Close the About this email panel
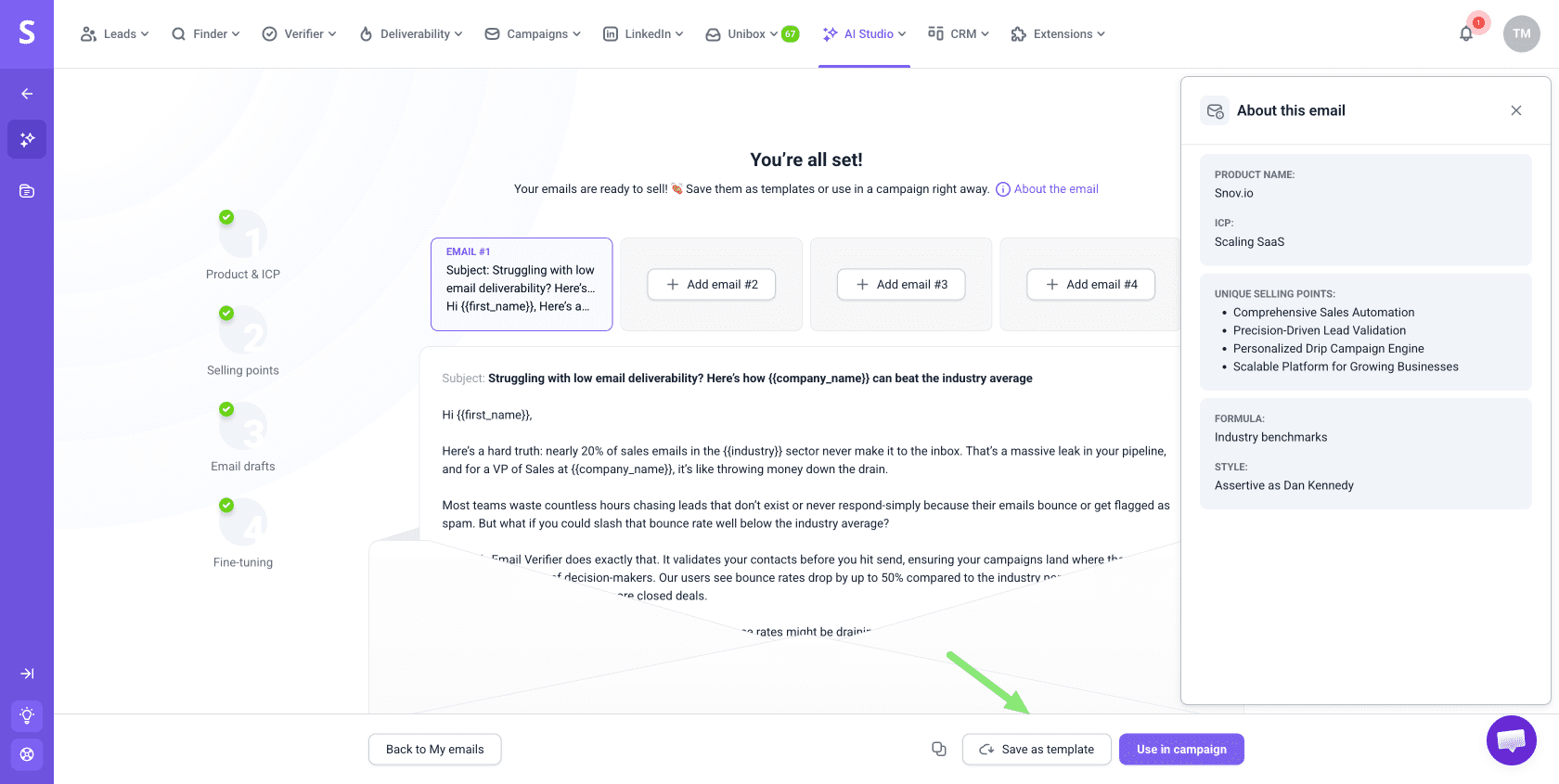Image resolution: width=1559 pixels, height=784 pixels. pos(1516,110)
